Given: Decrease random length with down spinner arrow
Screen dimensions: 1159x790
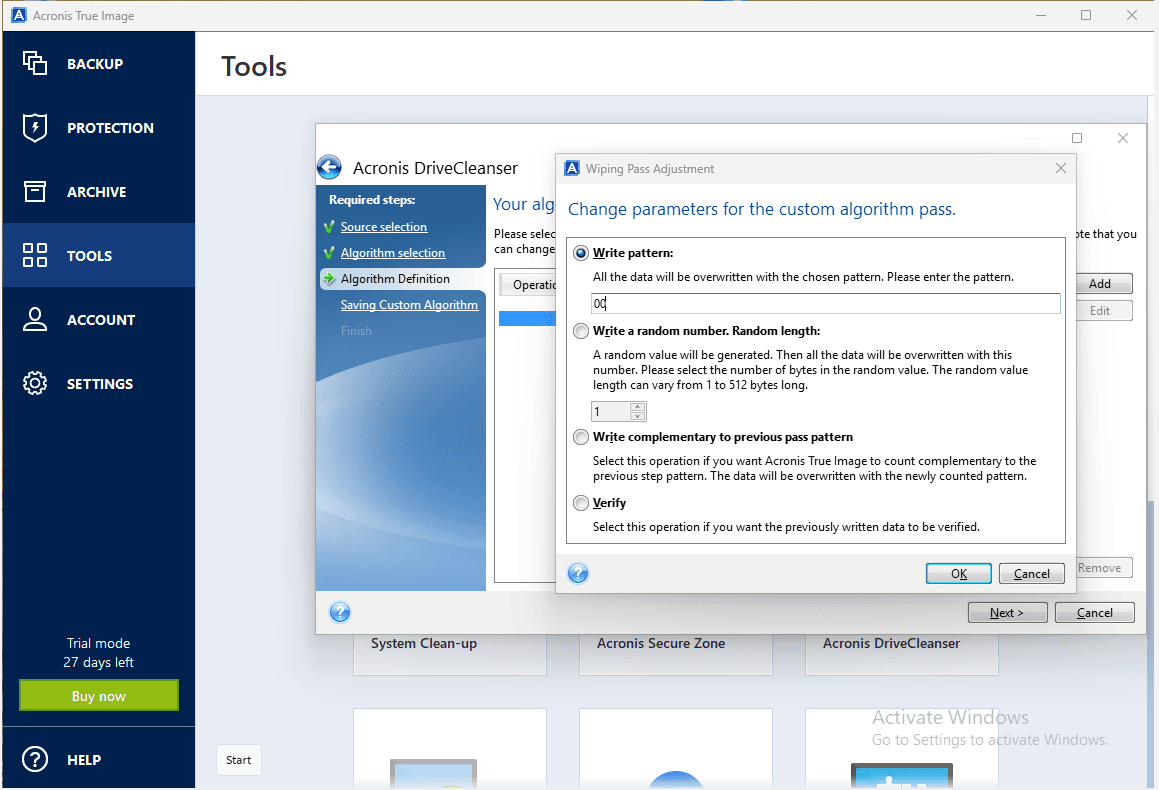Looking at the screenshot, I should [637, 416].
